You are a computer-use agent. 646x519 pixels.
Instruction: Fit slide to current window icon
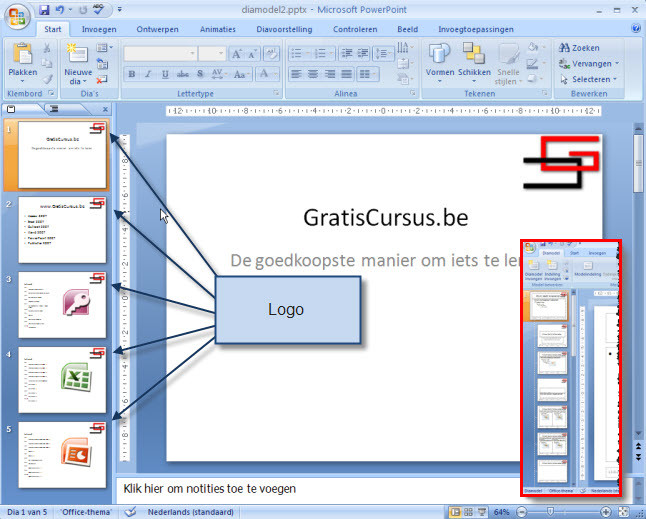click(623, 512)
